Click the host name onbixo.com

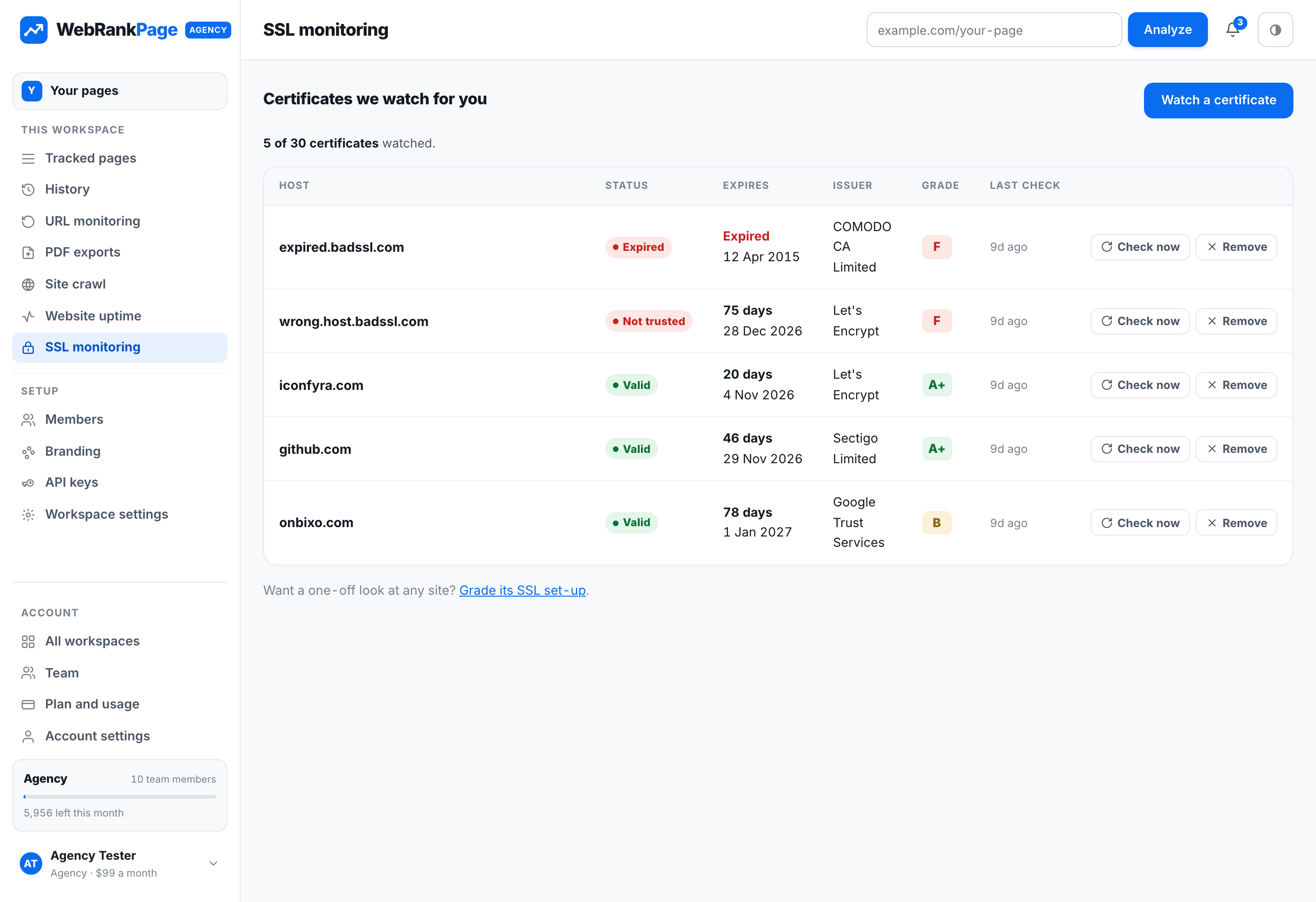click(x=316, y=523)
